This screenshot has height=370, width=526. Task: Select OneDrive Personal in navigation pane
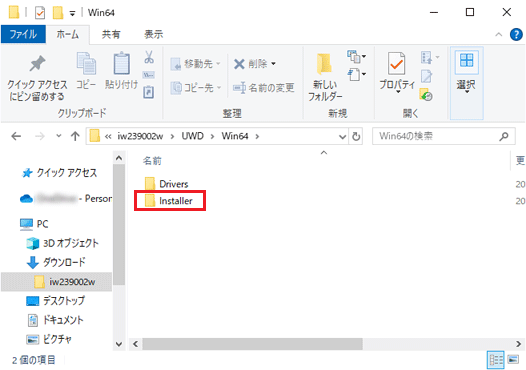[66, 199]
